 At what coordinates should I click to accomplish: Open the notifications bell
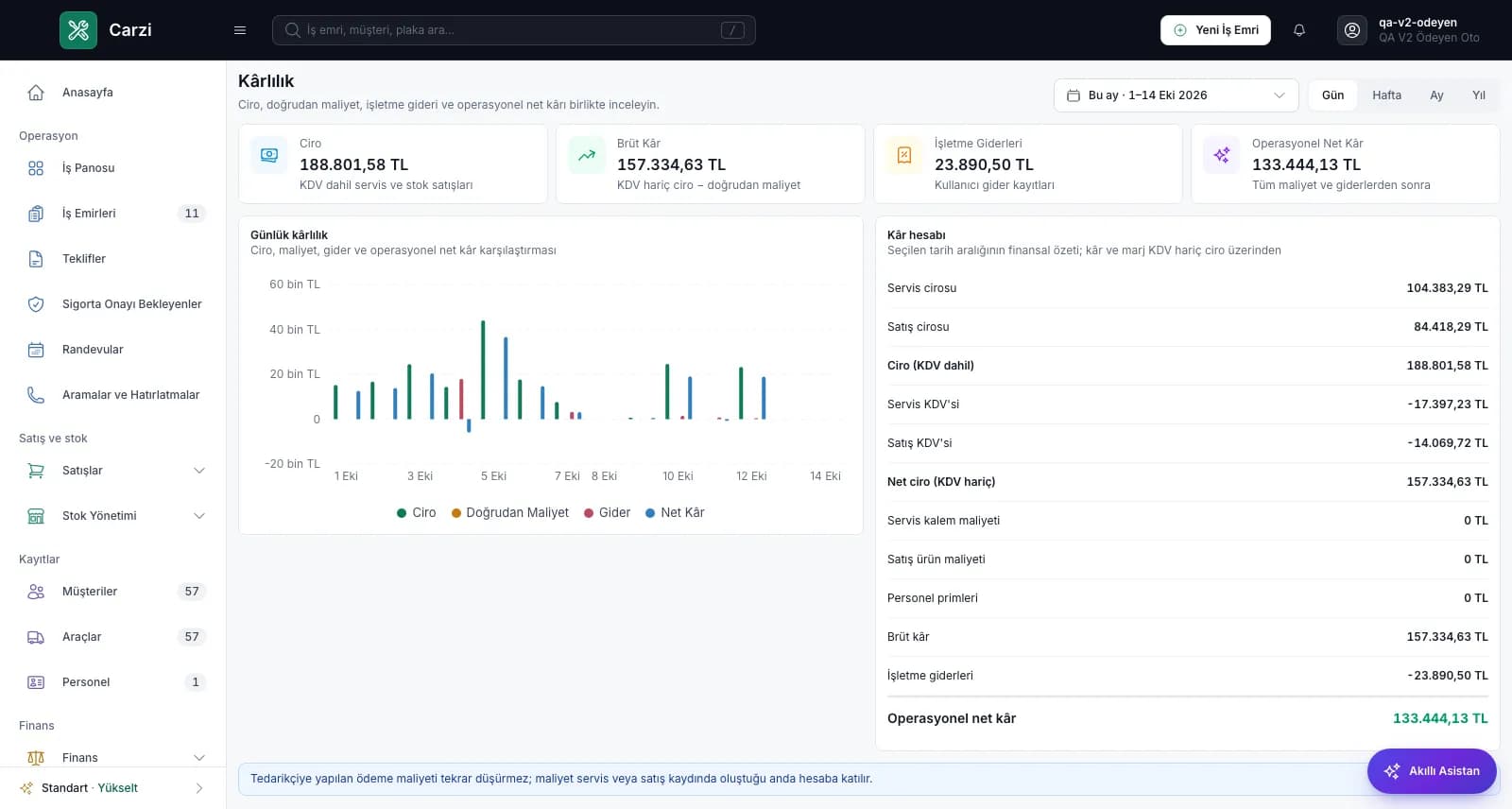click(x=1299, y=30)
